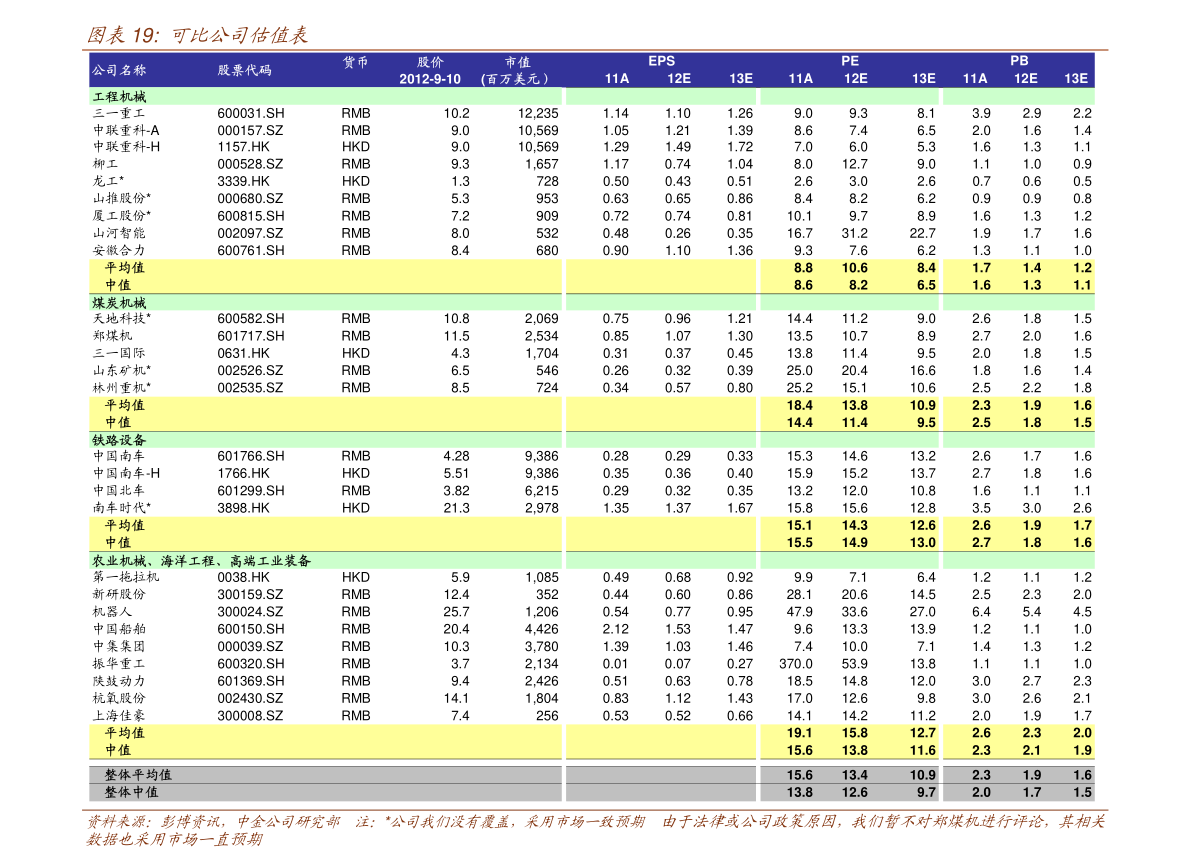Image resolution: width=1191 pixels, height=867 pixels.
Task: Click company name '天地科技*'
Action: coord(122,318)
